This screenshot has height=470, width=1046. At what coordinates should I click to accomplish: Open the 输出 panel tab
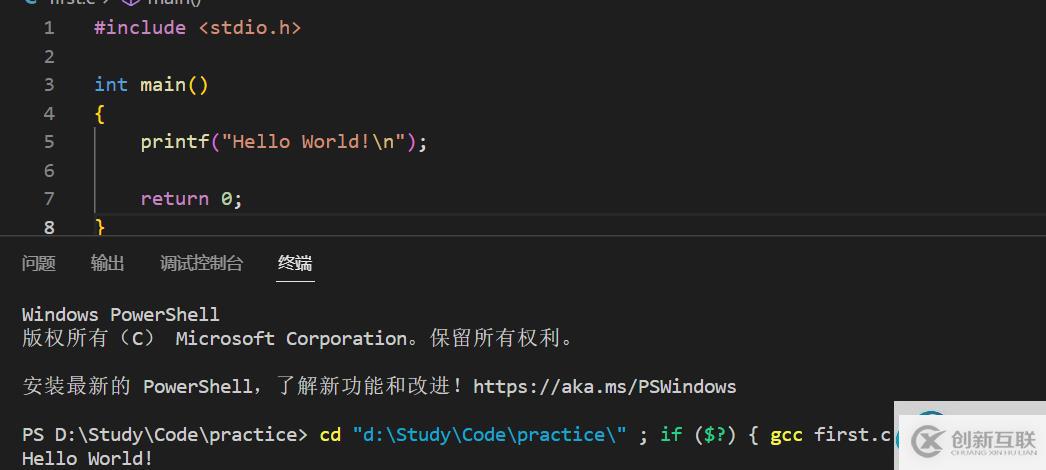(x=108, y=263)
